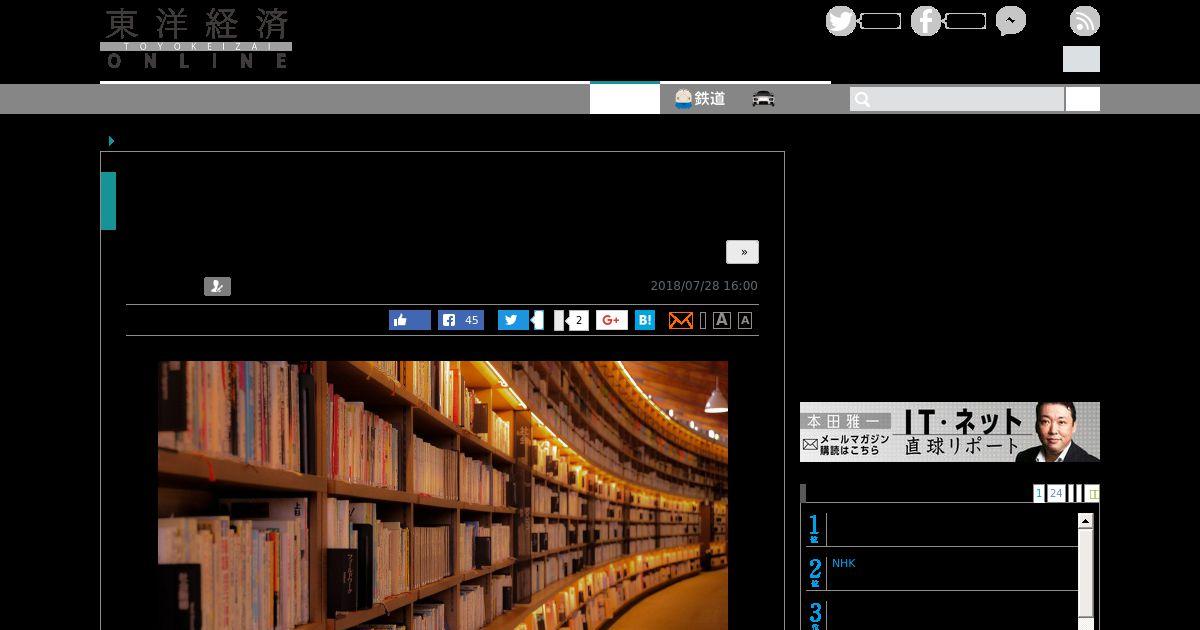The image size is (1200, 630).
Task: Click the next page » button
Action: coord(742,252)
